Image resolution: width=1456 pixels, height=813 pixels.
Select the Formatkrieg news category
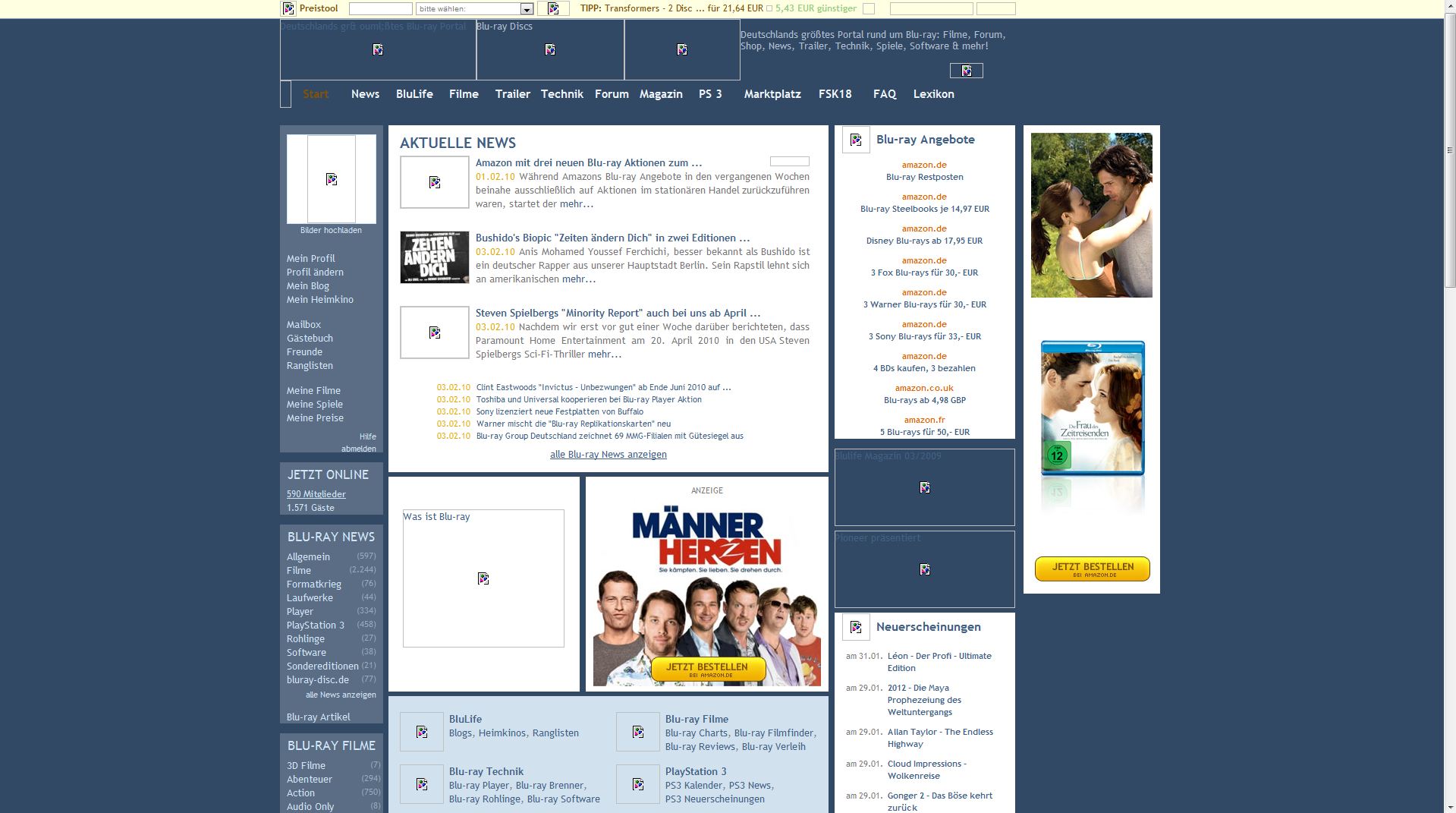tap(314, 585)
